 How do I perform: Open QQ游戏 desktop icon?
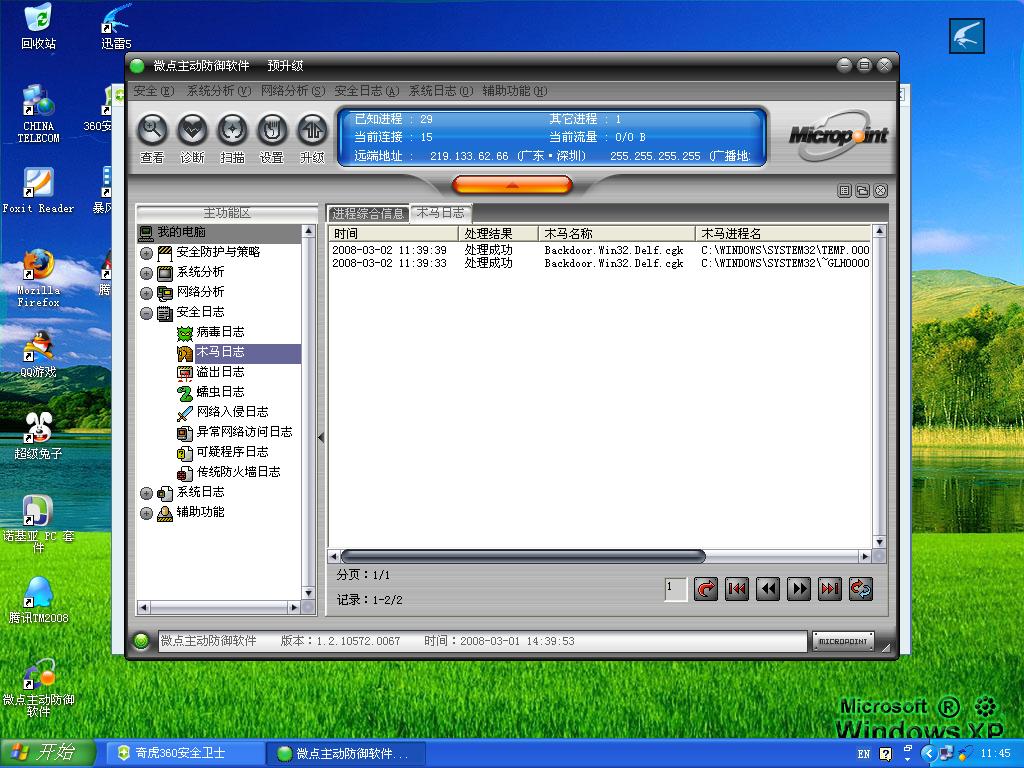pos(38,355)
